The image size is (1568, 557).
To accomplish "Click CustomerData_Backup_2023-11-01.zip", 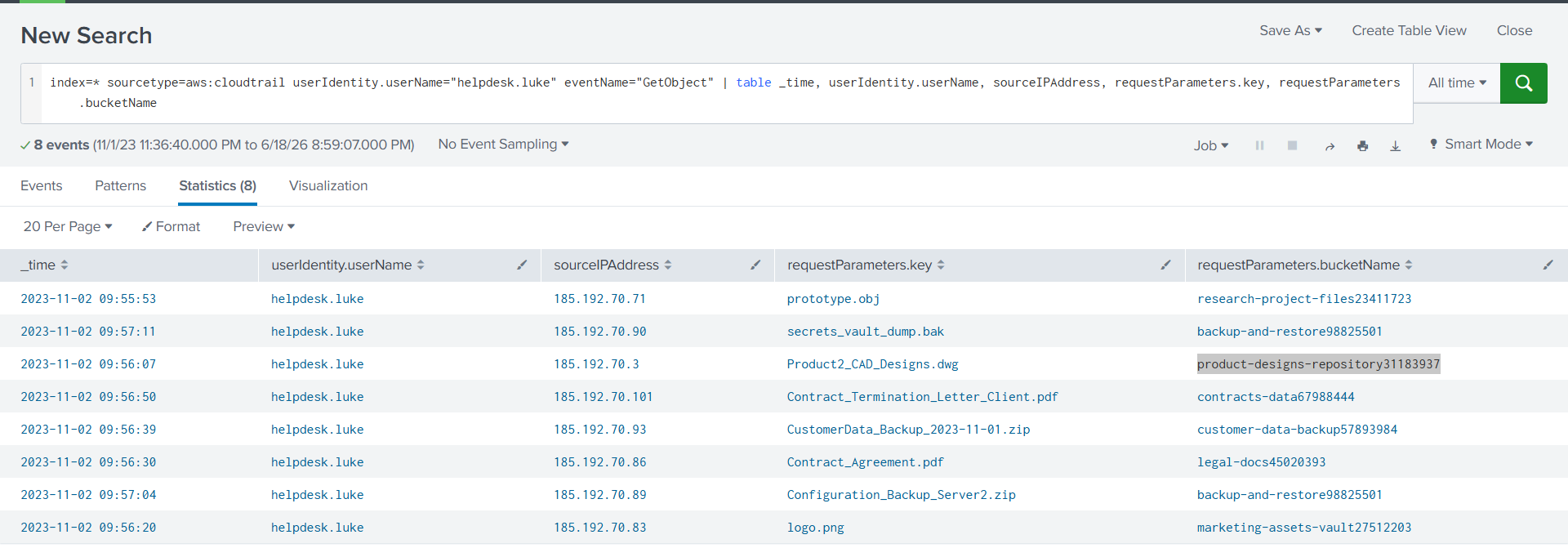I will (908, 430).
